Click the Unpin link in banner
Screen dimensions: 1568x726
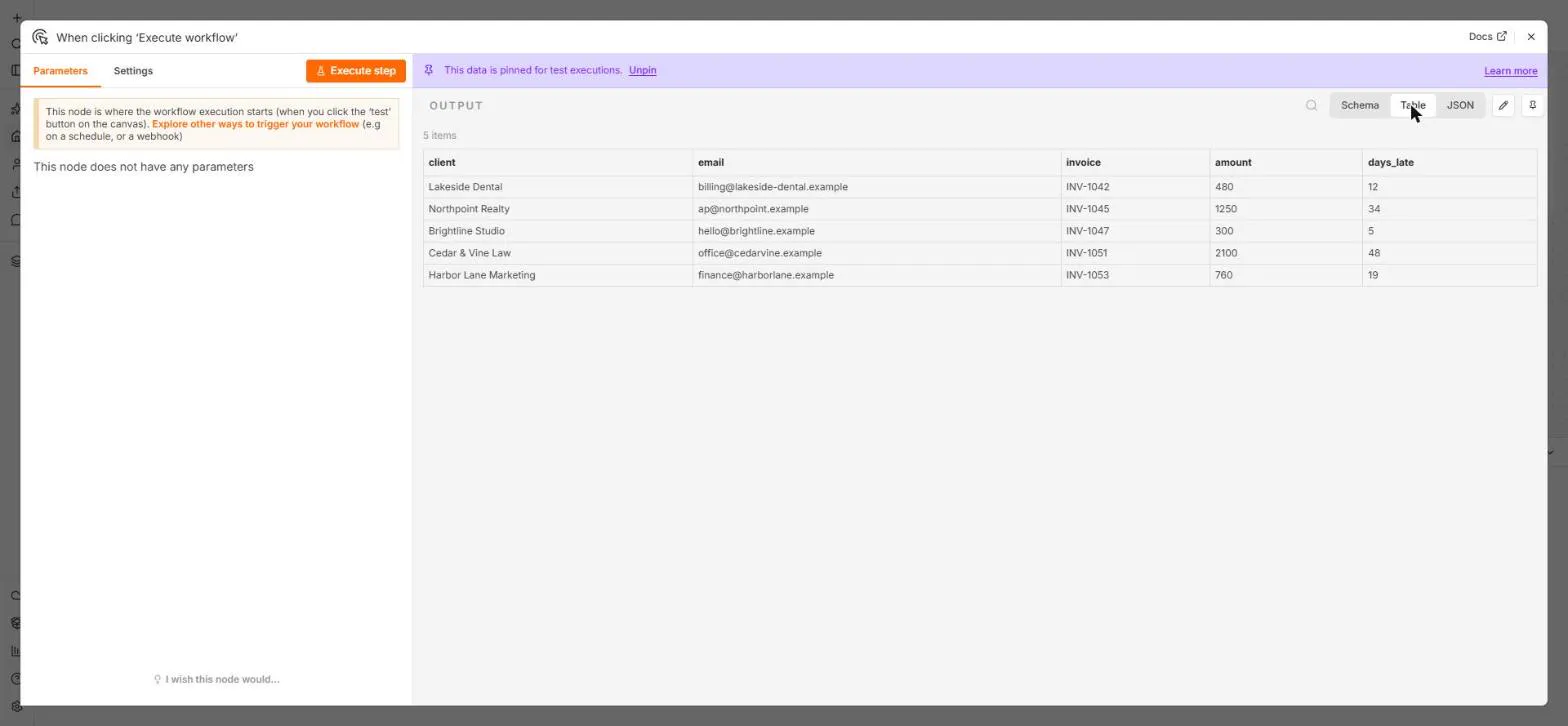(x=642, y=70)
